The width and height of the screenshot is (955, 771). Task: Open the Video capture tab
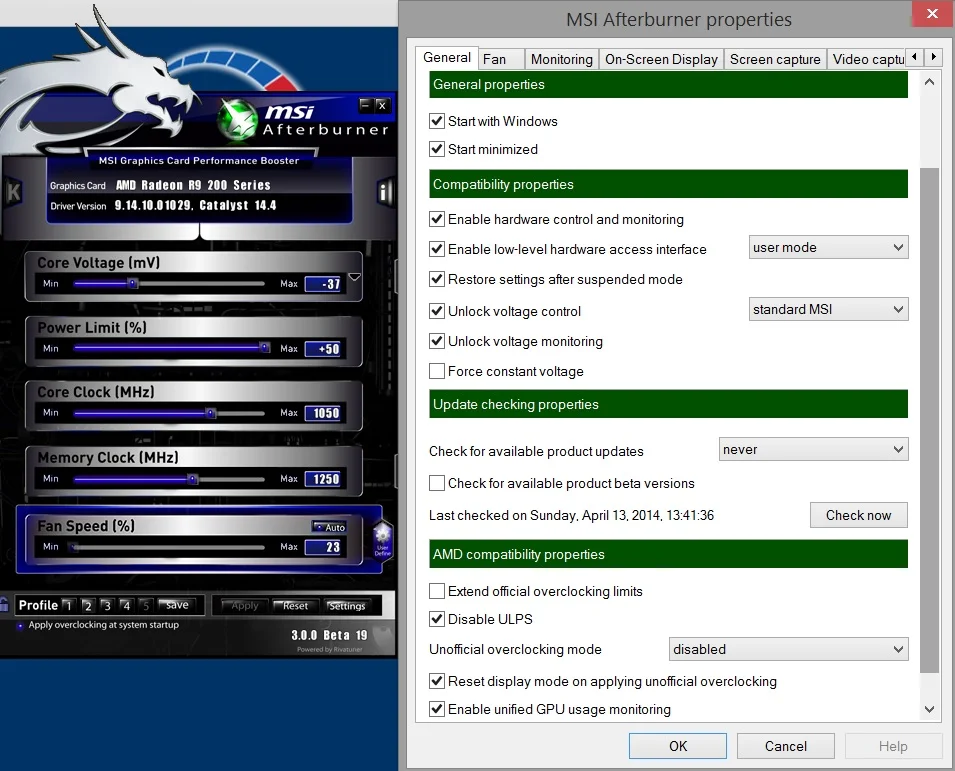866,59
